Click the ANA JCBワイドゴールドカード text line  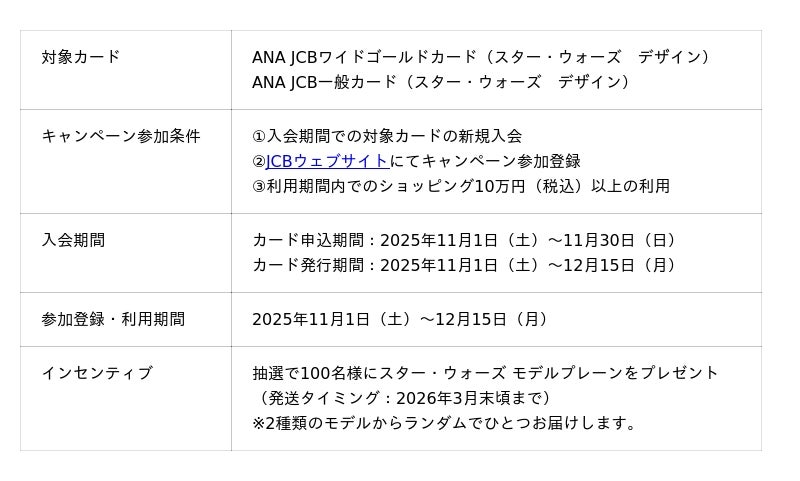click(x=480, y=57)
